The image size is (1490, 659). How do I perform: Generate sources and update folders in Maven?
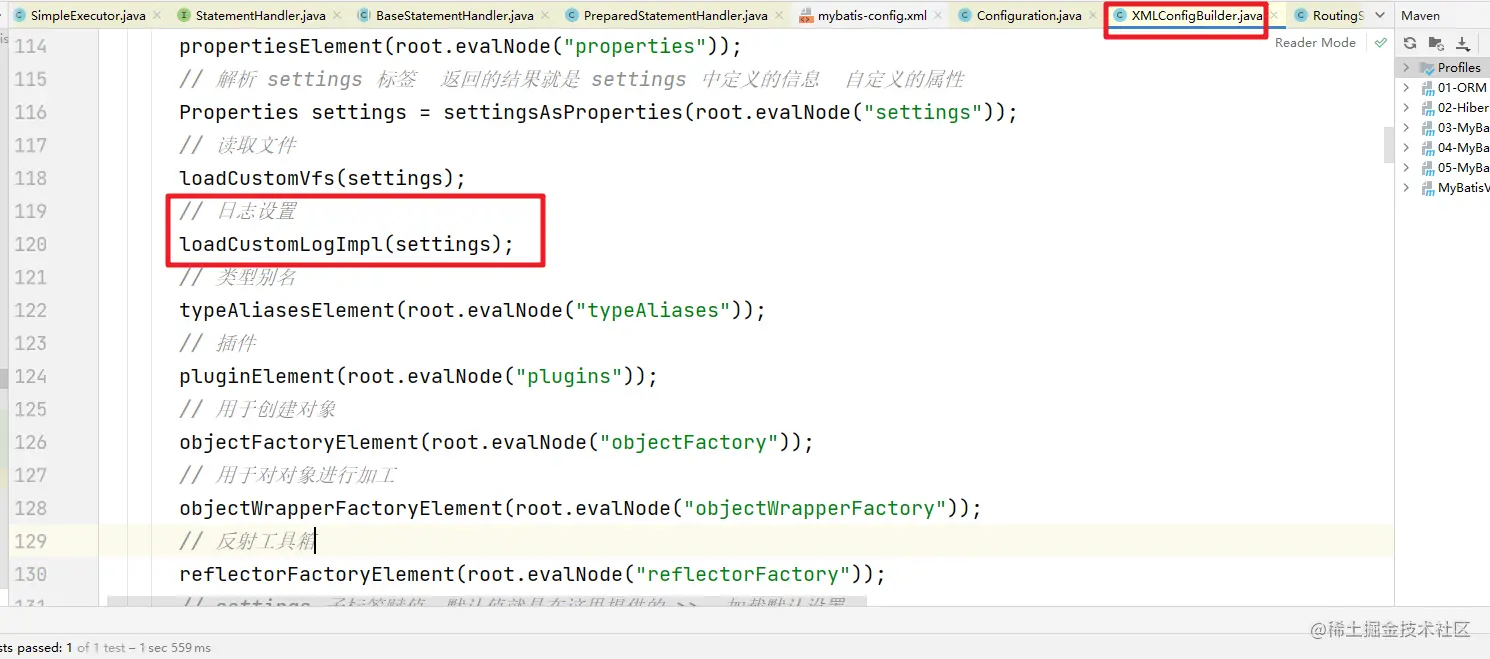[1436, 43]
